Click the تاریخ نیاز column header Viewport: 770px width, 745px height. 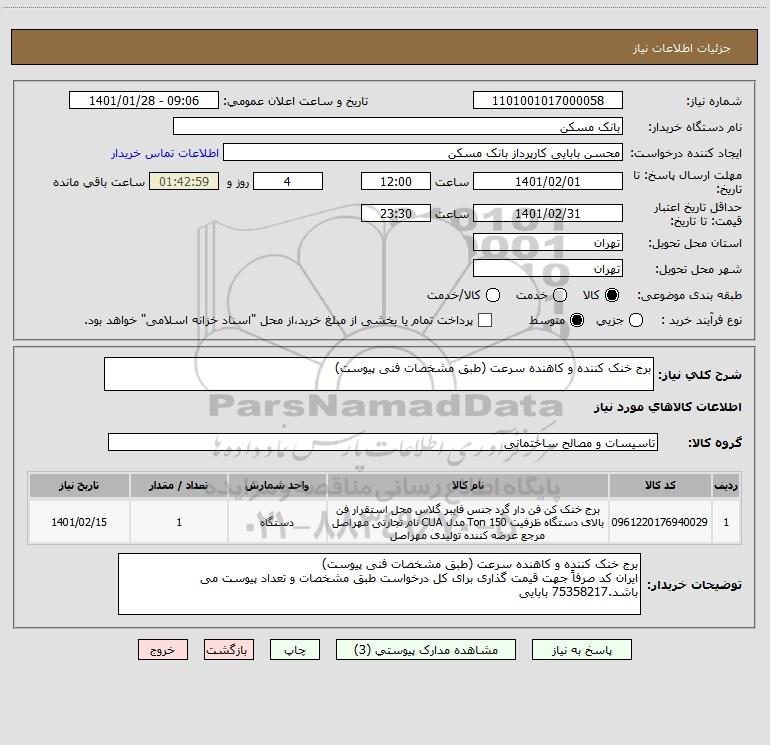(x=79, y=485)
